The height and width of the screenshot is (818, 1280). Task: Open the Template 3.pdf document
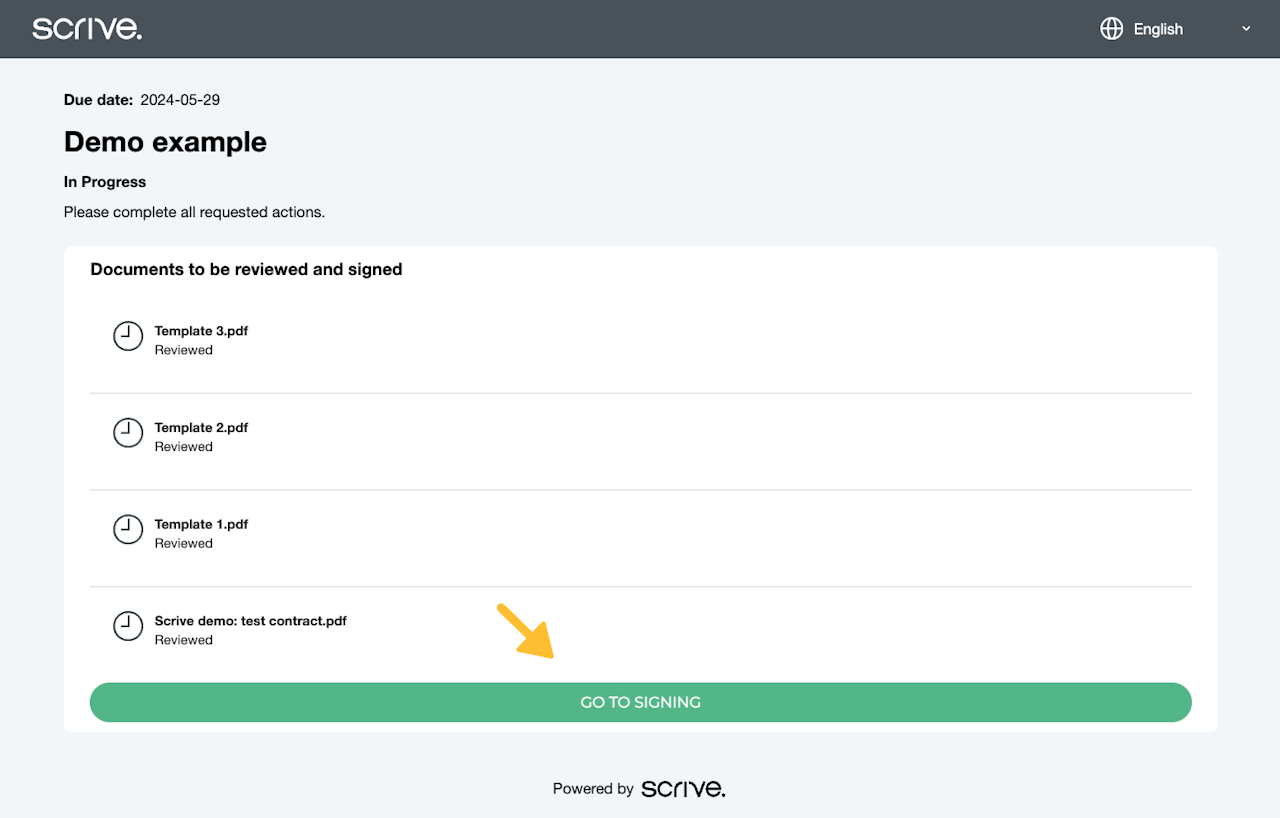[x=201, y=331]
